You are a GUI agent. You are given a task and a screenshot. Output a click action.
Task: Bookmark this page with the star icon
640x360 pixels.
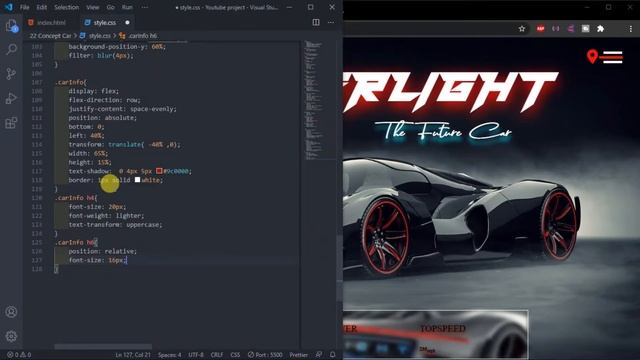tap(522, 29)
